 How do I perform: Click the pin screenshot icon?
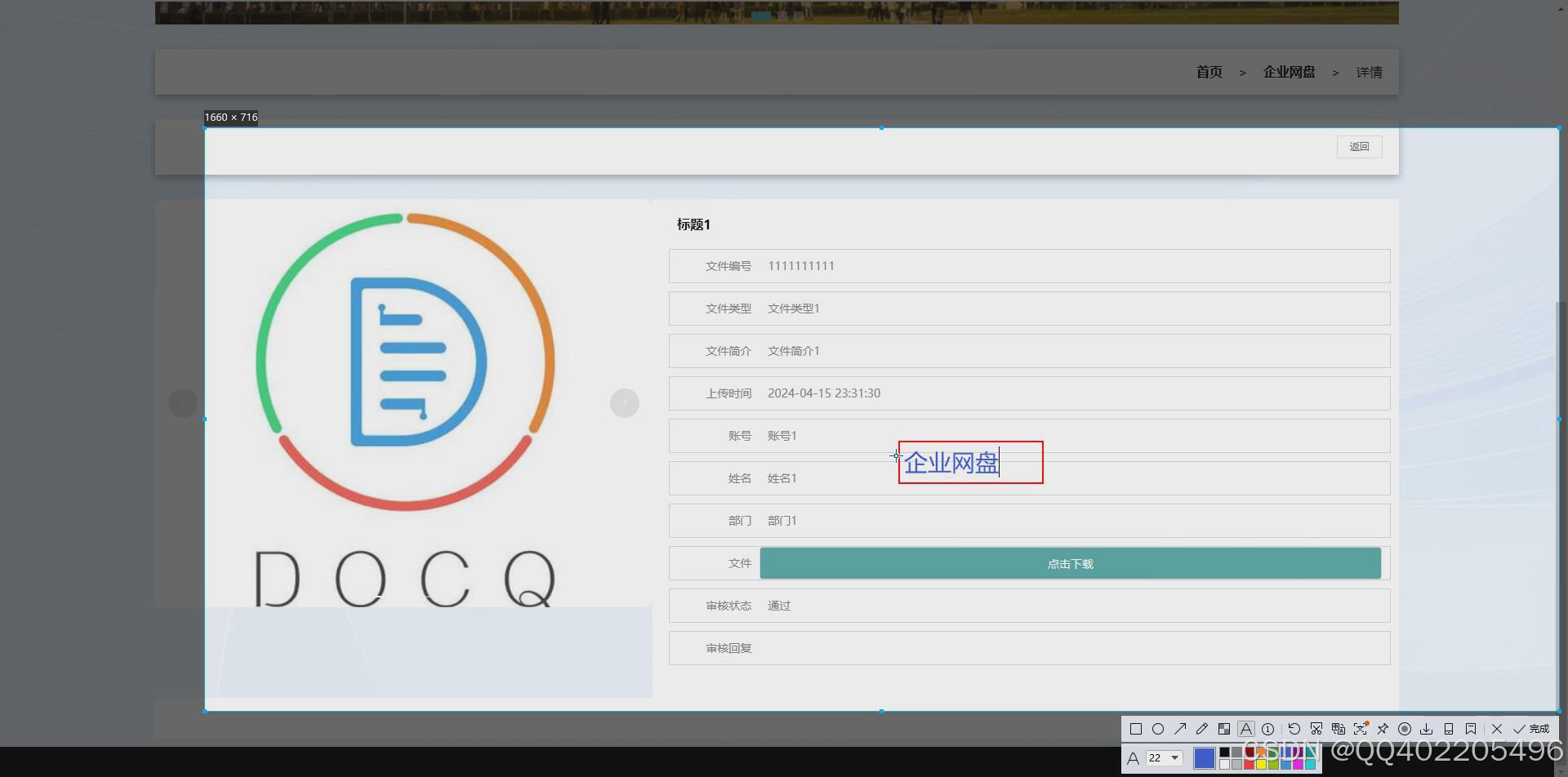(1383, 729)
